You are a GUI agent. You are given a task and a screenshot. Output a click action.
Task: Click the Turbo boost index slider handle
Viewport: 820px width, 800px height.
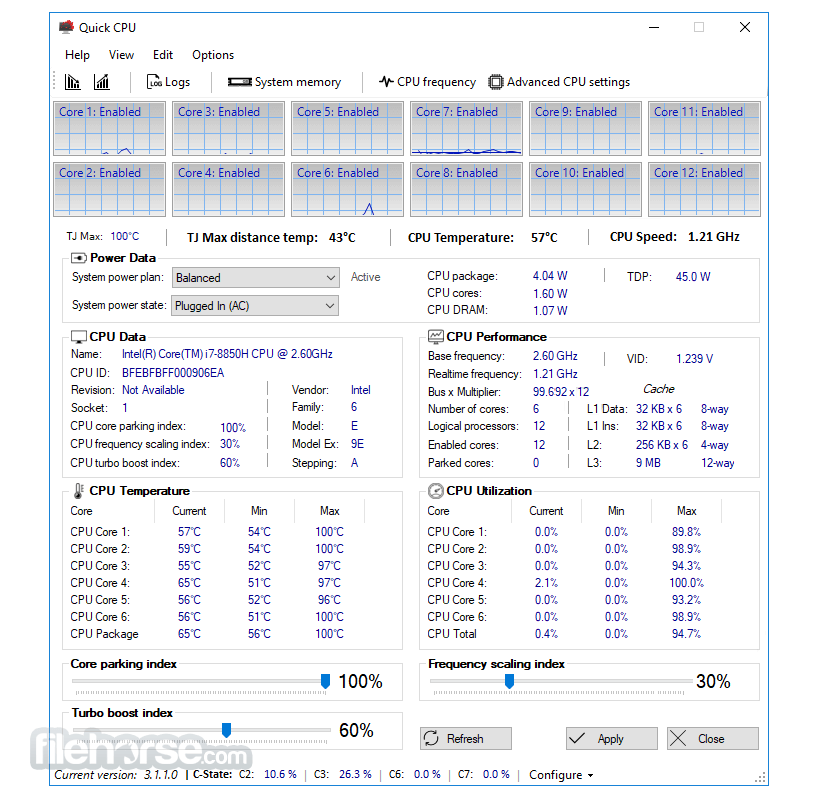click(226, 730)
